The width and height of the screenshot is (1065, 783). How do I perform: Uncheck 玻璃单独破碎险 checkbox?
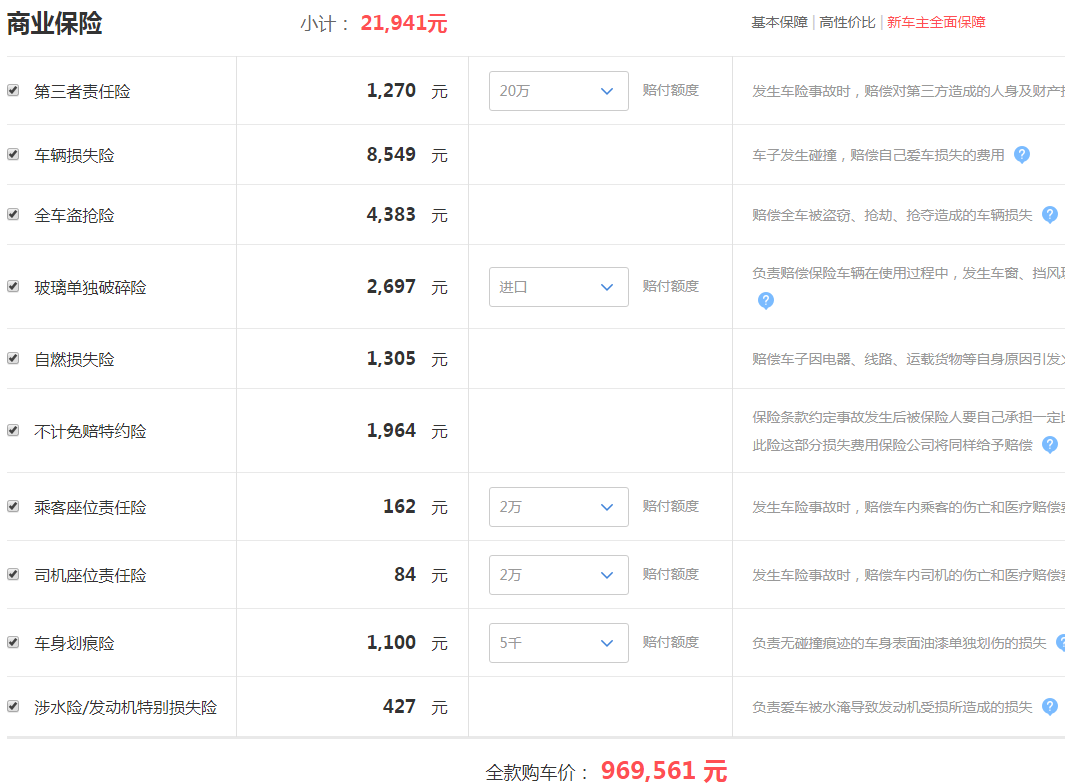click(x=13, y=287)
